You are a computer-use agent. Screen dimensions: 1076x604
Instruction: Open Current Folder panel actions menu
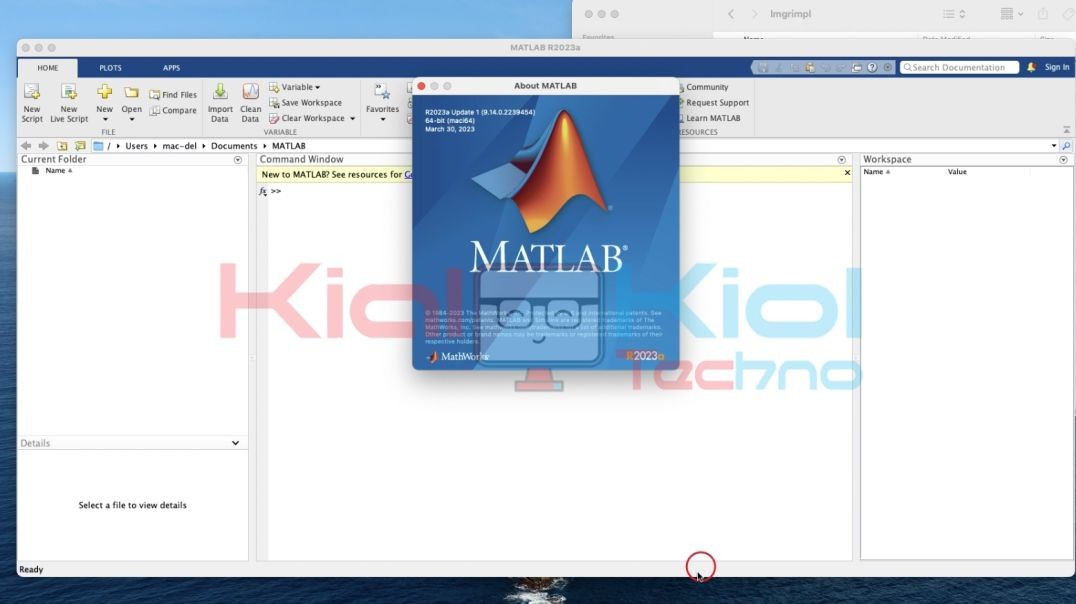237,160
